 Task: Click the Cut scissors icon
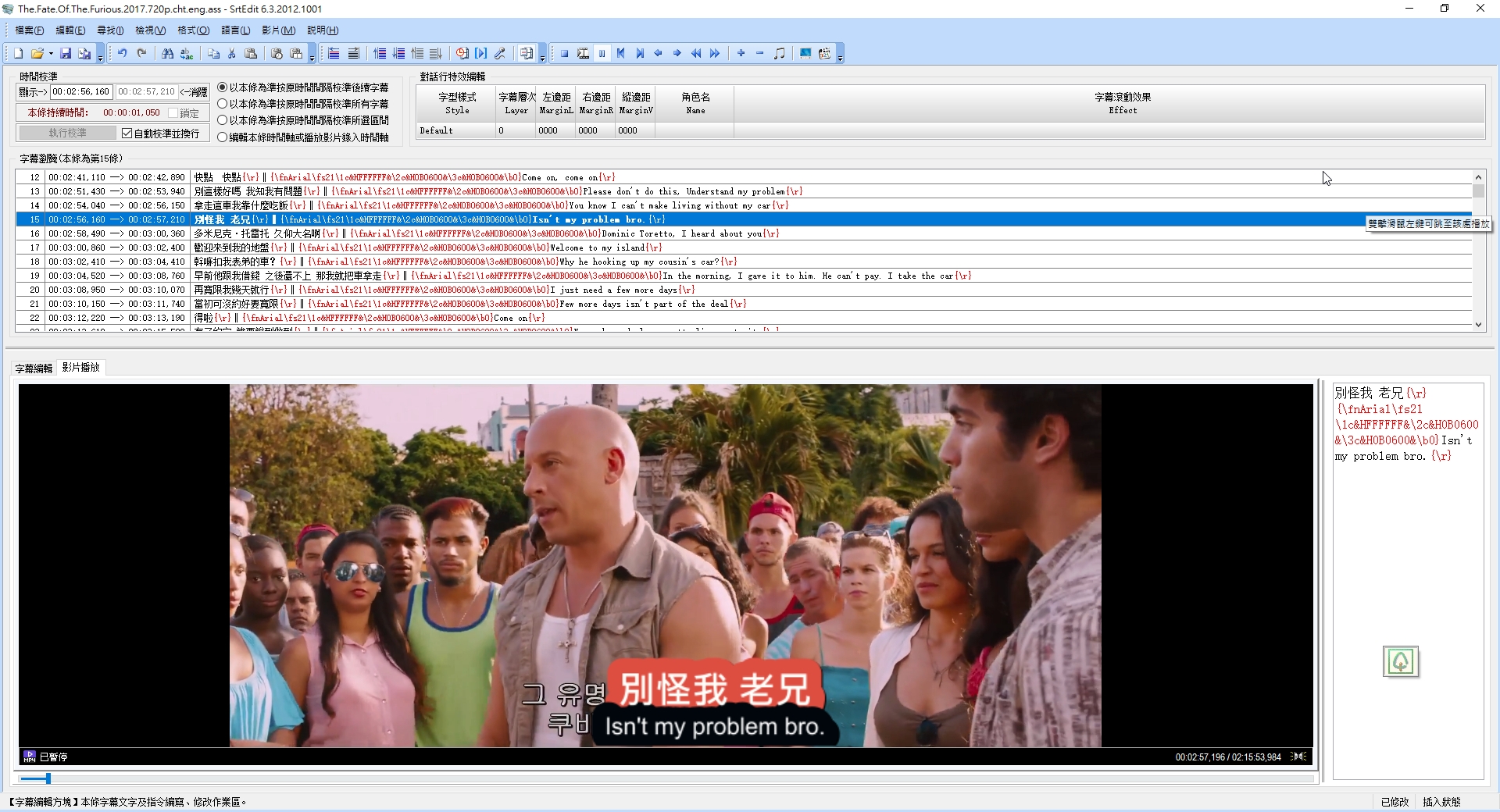pyautogui.click(x=232, y=53)
